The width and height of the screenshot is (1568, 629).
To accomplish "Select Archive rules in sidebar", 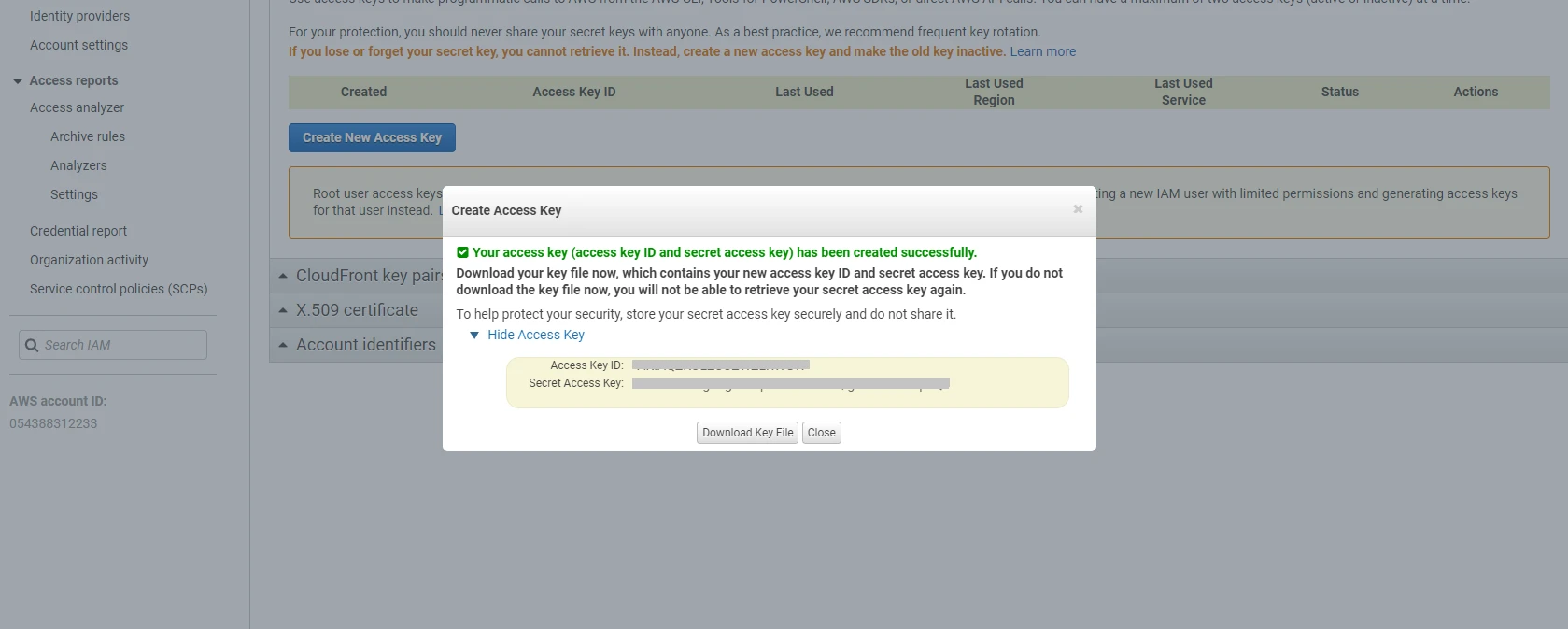I will 88,136.
